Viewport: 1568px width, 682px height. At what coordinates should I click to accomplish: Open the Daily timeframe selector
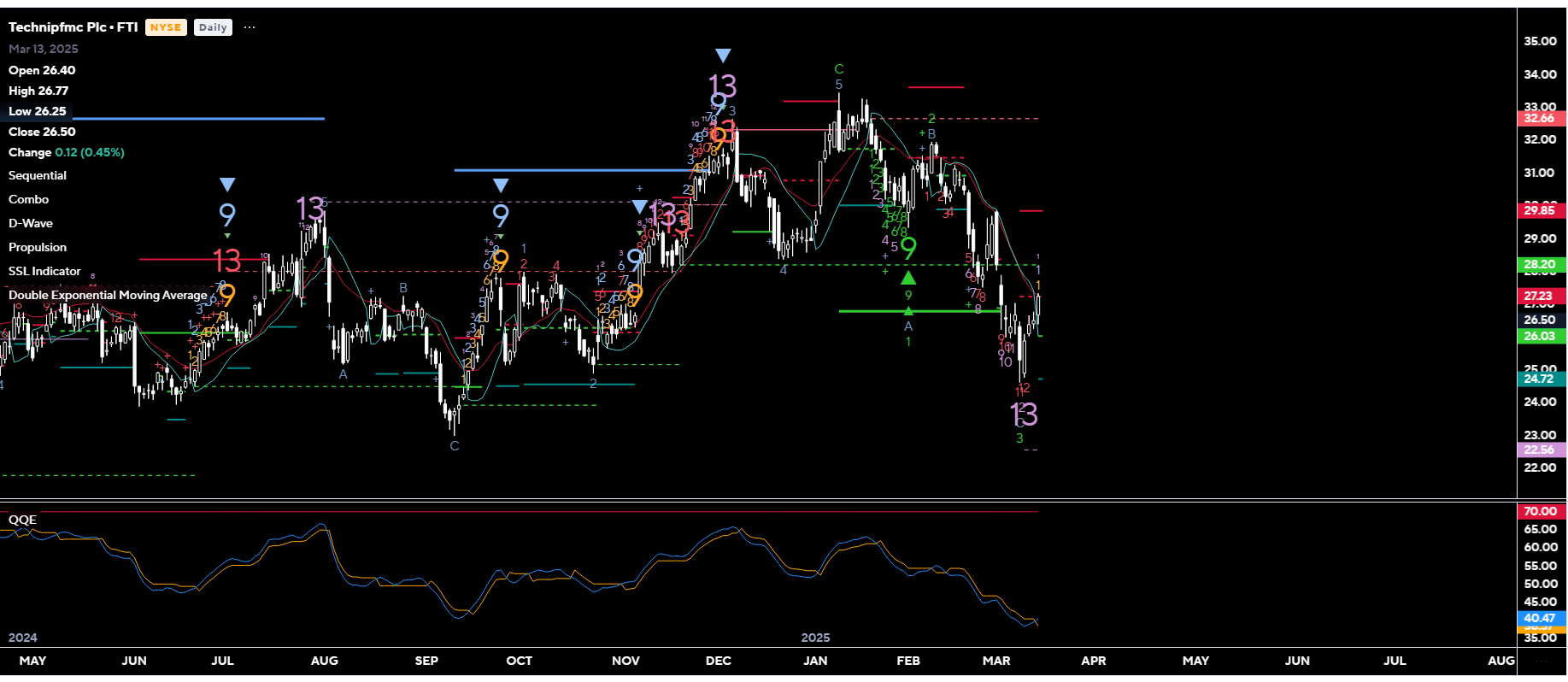pos(213,27)
